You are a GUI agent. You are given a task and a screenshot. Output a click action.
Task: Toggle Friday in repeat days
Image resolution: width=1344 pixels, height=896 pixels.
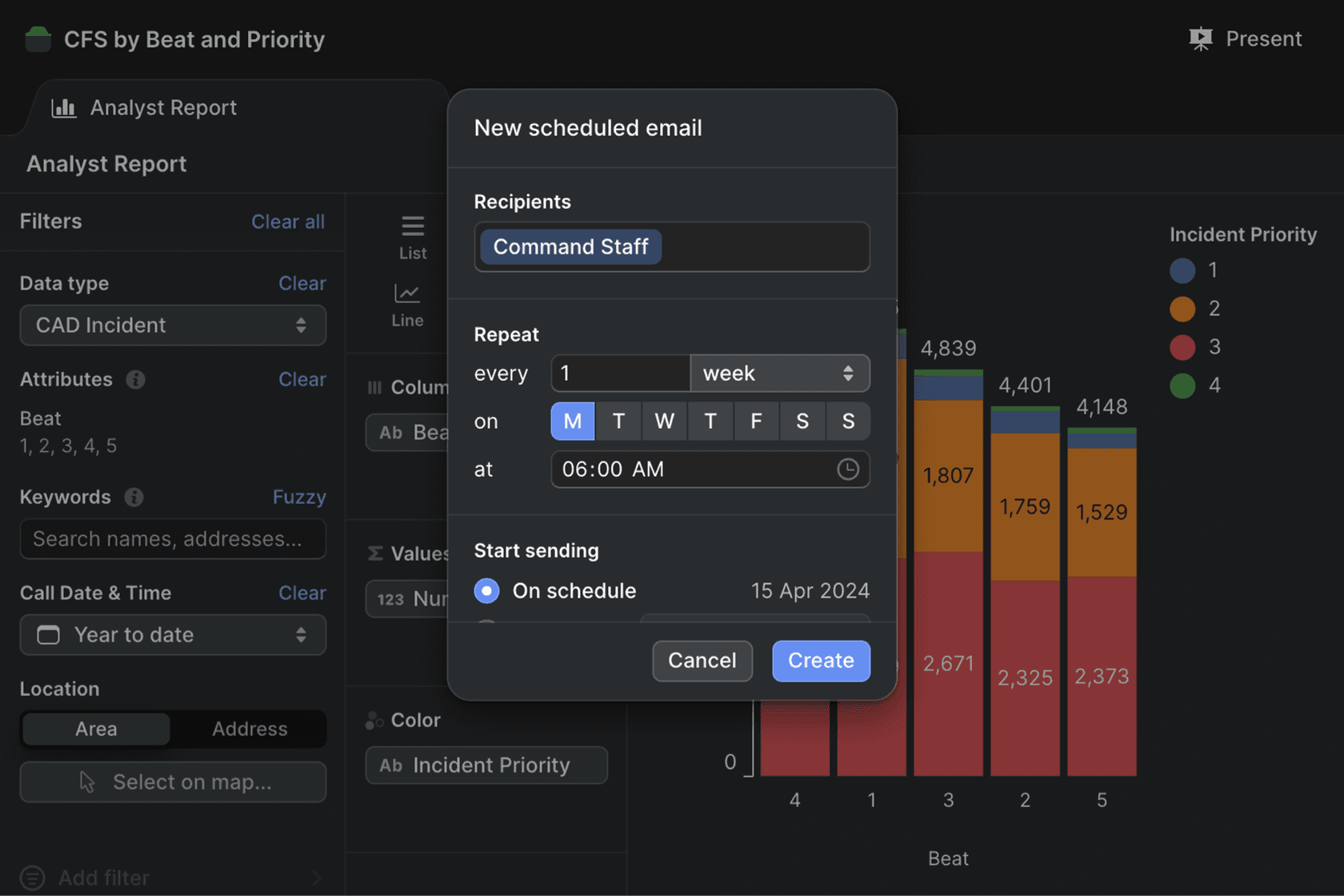coord(756,421)
